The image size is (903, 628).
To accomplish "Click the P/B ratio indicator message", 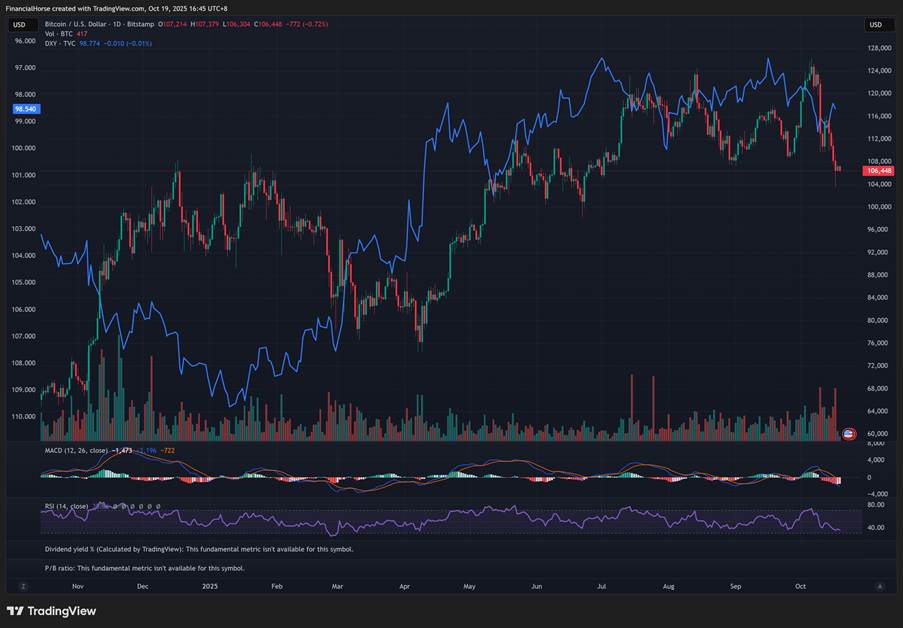I will coord(144,568).
